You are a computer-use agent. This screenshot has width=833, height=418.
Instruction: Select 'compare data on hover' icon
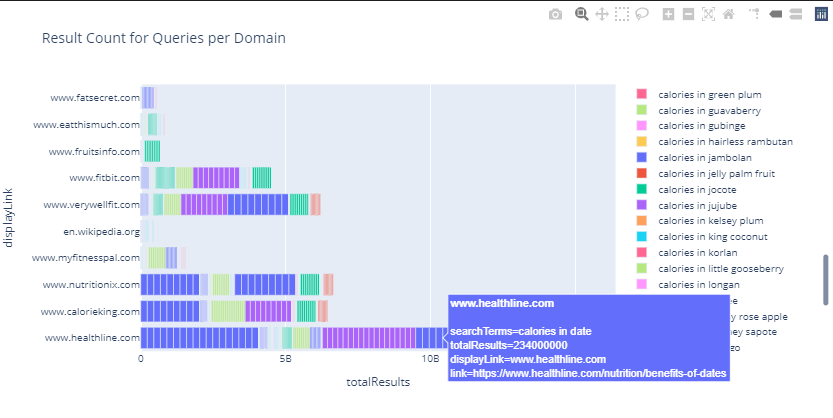pos(795,14)
